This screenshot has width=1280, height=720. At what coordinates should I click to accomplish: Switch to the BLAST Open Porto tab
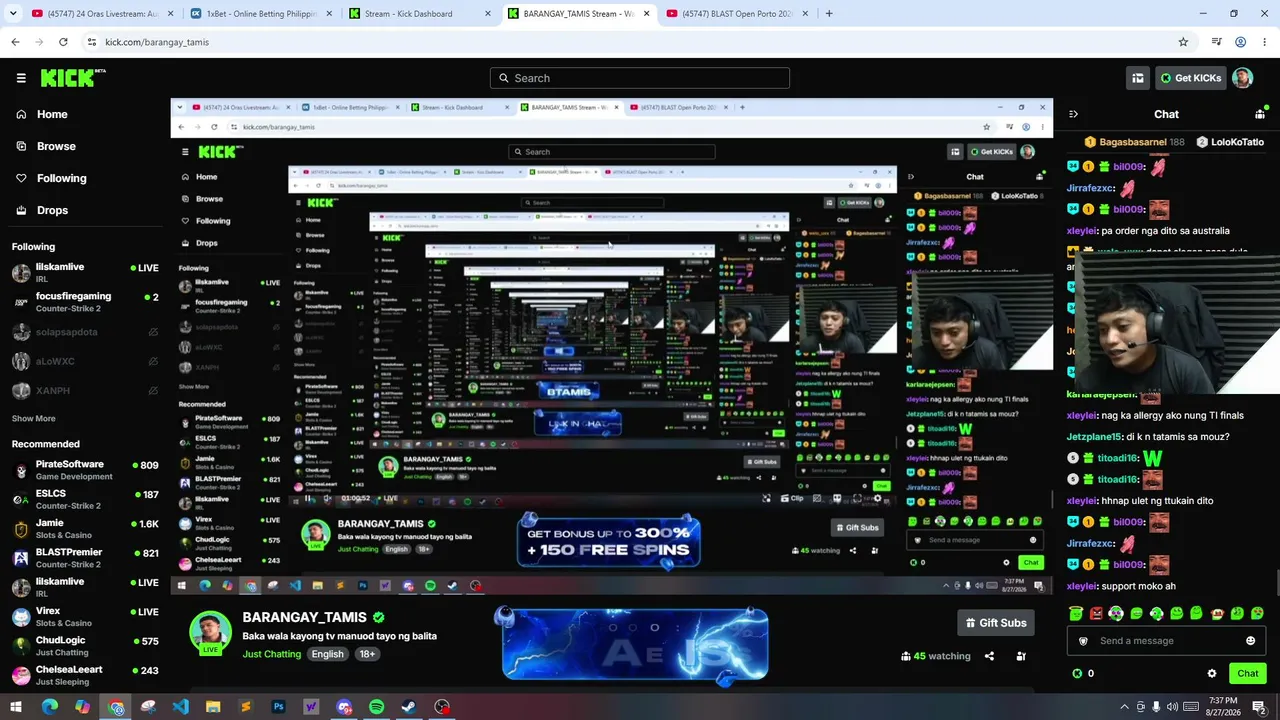tap(740, 14)
